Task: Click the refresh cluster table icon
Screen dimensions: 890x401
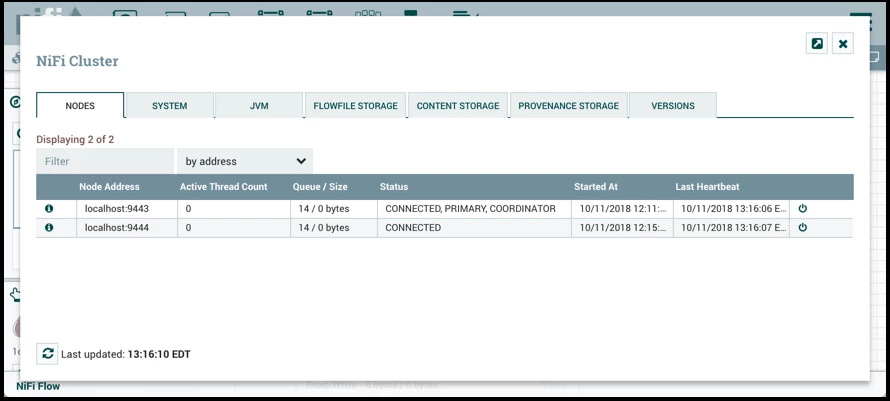Action: 48,354
